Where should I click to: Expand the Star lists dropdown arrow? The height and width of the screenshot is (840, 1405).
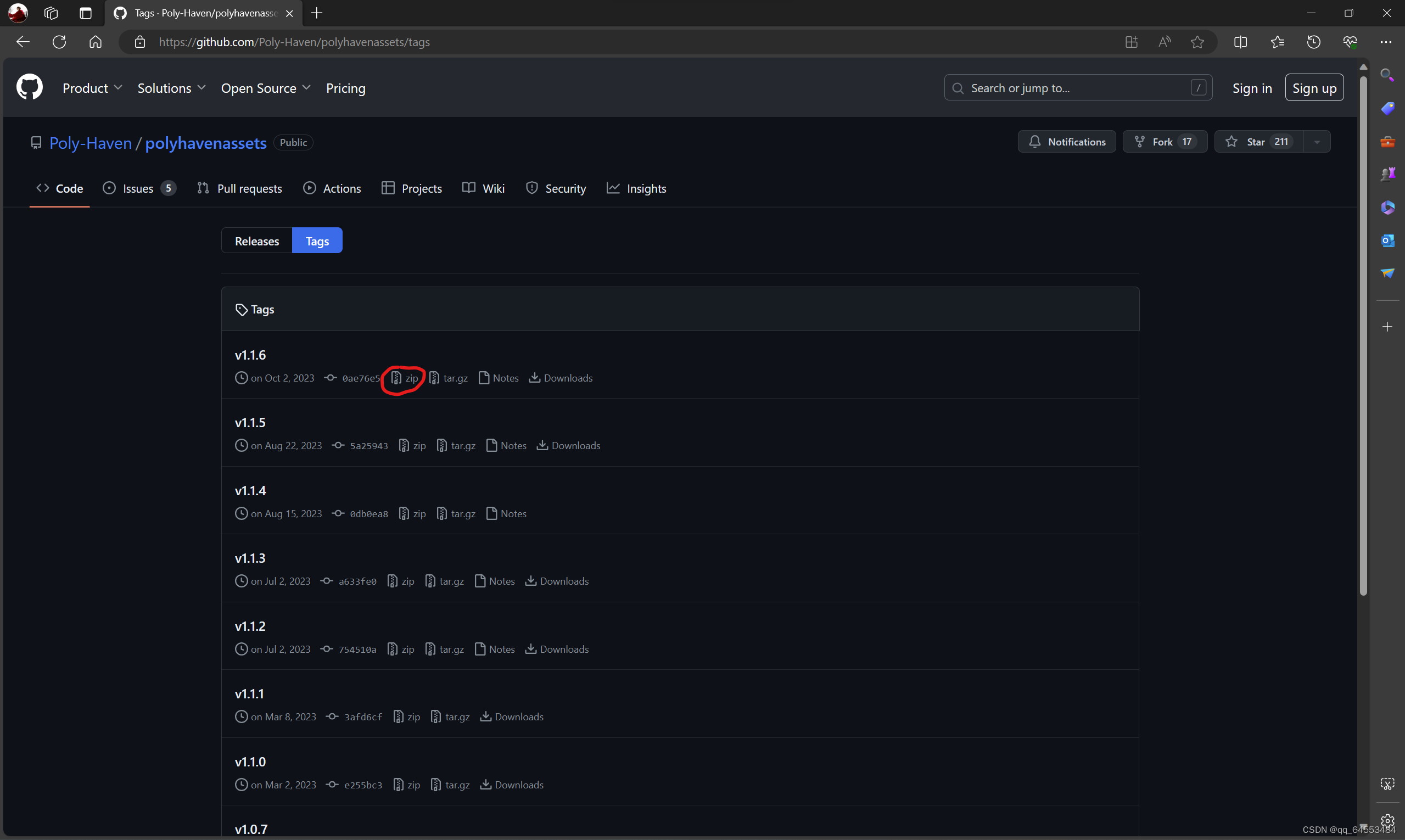click(1317, 142)
